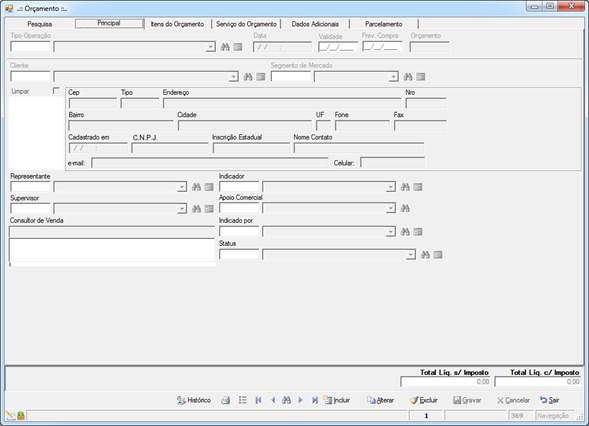
Task: Expand the Segmento de Mercado dropdown
Action: tap(393, 77)
